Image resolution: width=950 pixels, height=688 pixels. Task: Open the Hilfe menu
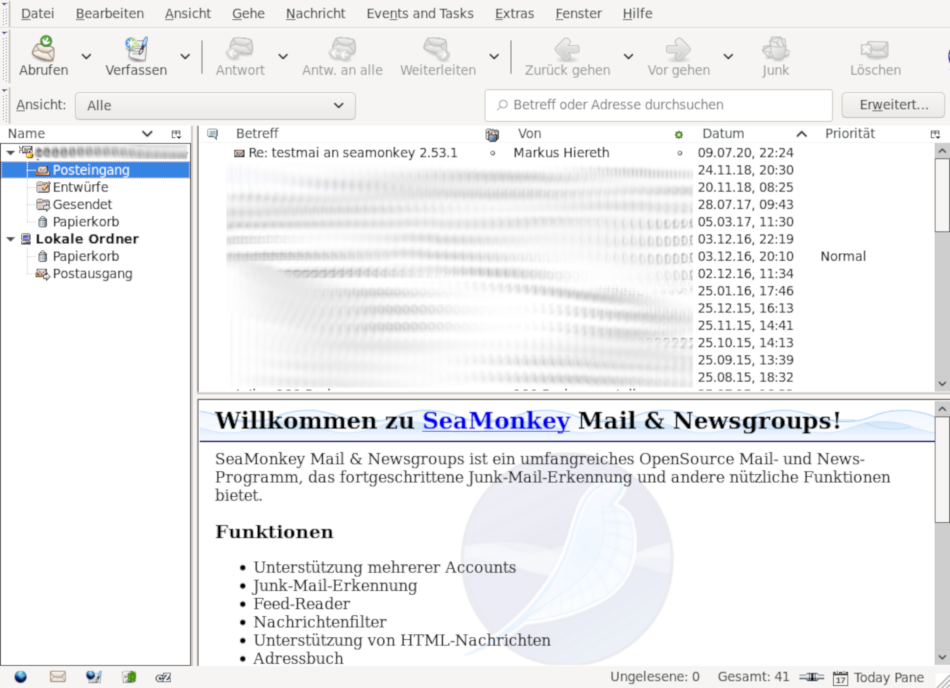click(x=637, y=13)
